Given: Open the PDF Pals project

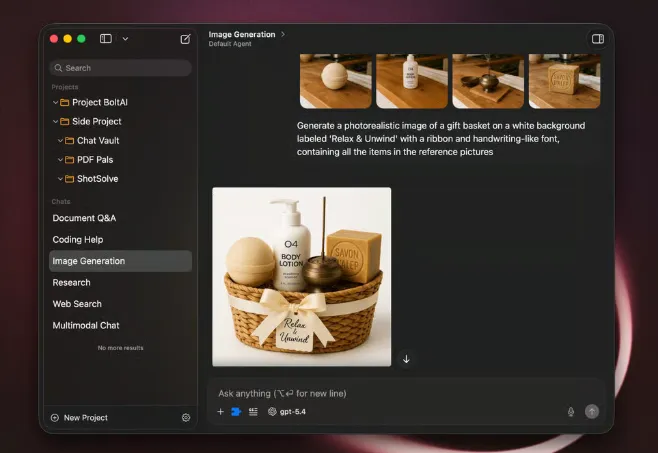Looking at the screenshot, I should click(x=95, y=160).
